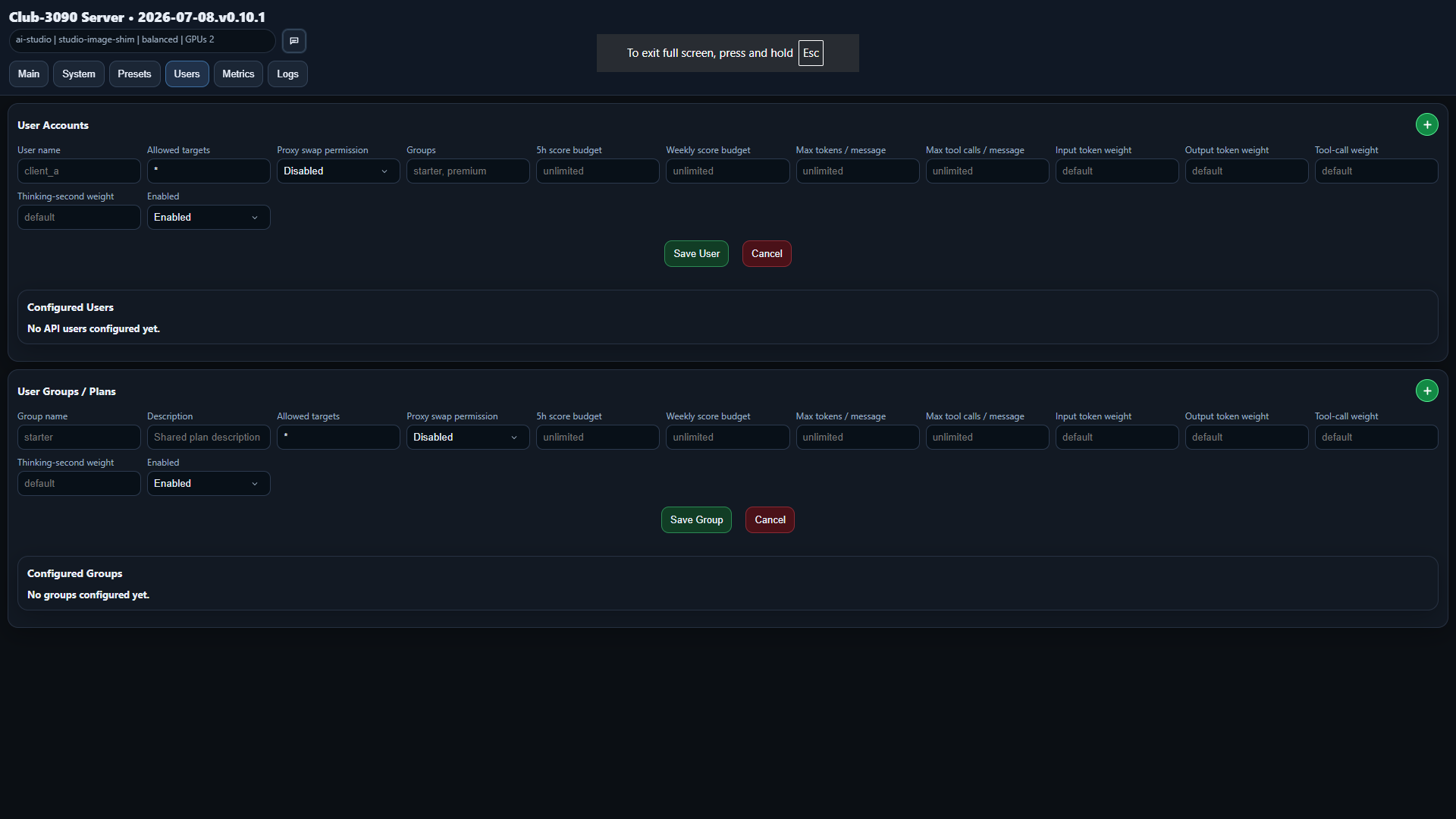Open Proxy swap permission dropdown in User Accounts
The image size is (1456, 819).
tap(338, 171)
